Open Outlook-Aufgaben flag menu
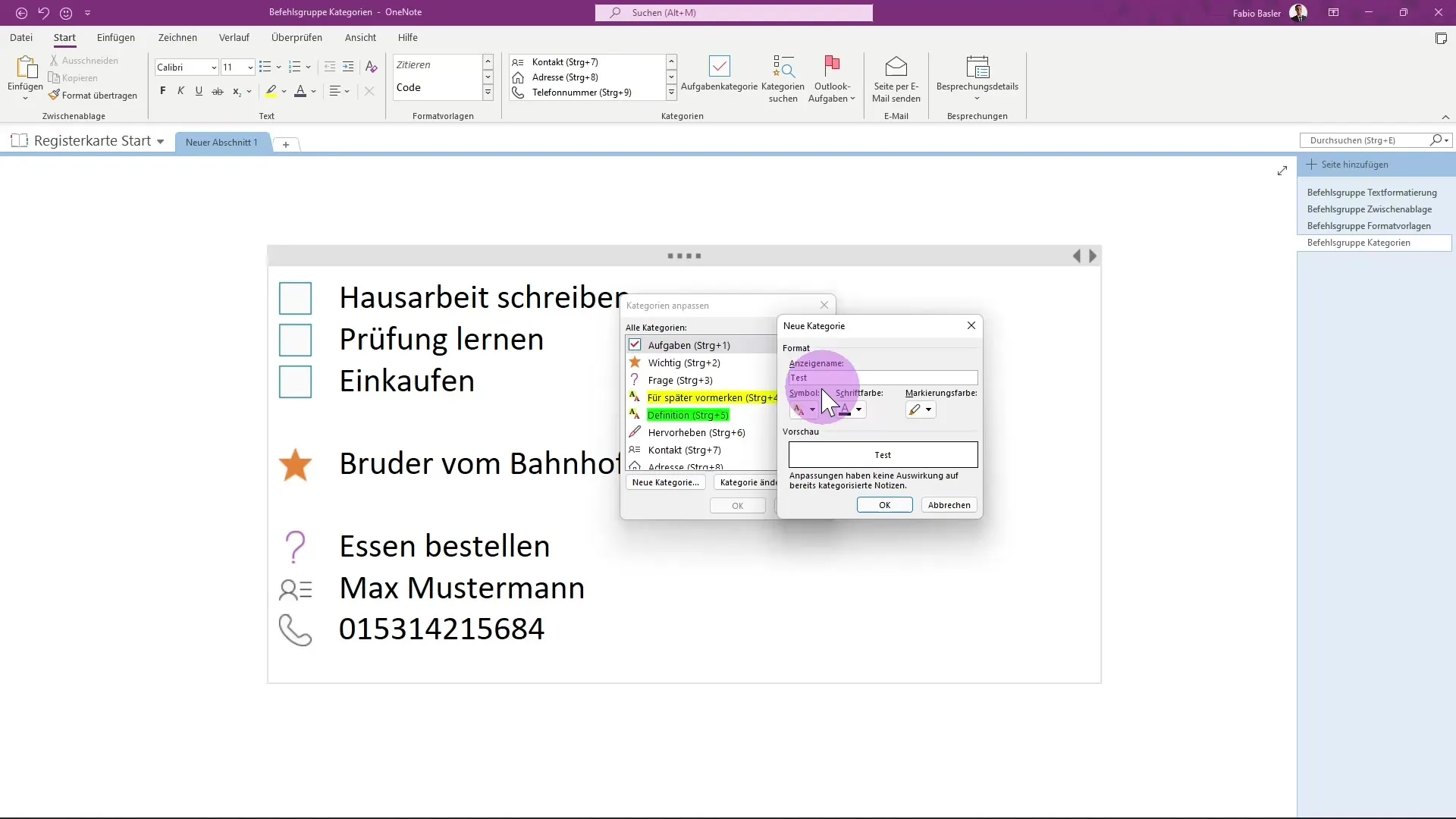Screen dimensions: 1456x819 [x=832, y=79]
